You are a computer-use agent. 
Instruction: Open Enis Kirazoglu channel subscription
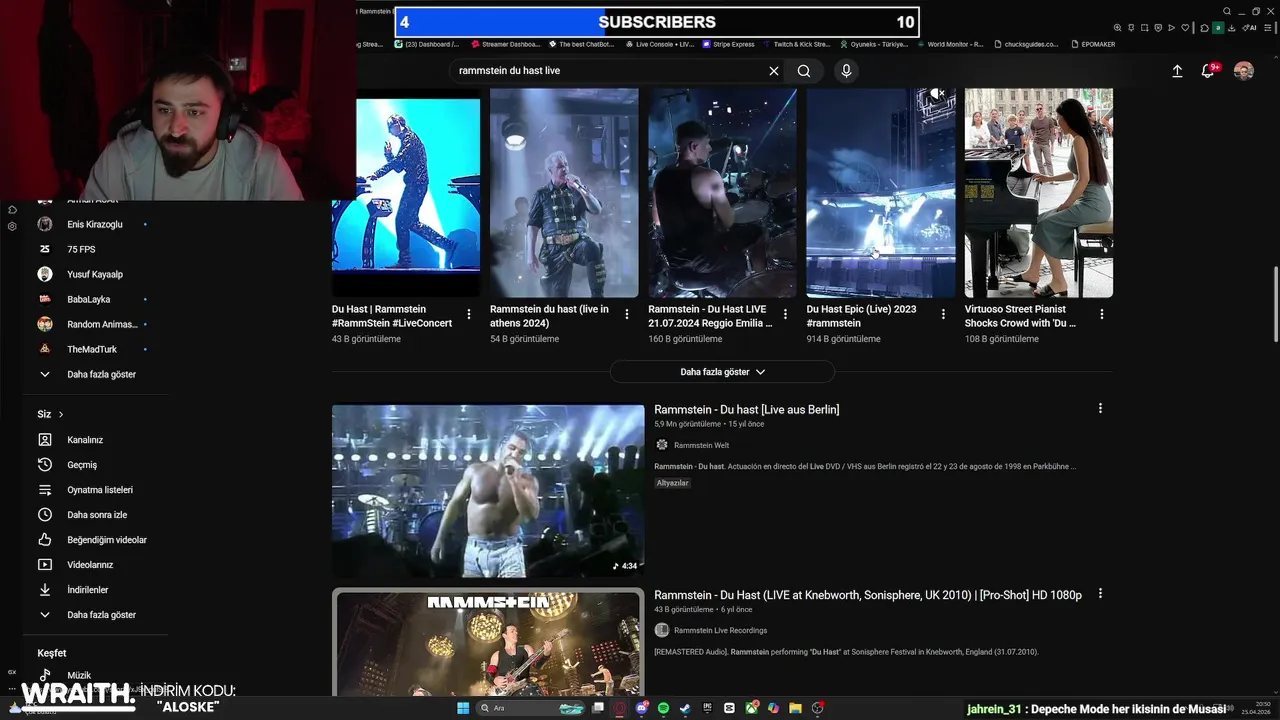95,224
